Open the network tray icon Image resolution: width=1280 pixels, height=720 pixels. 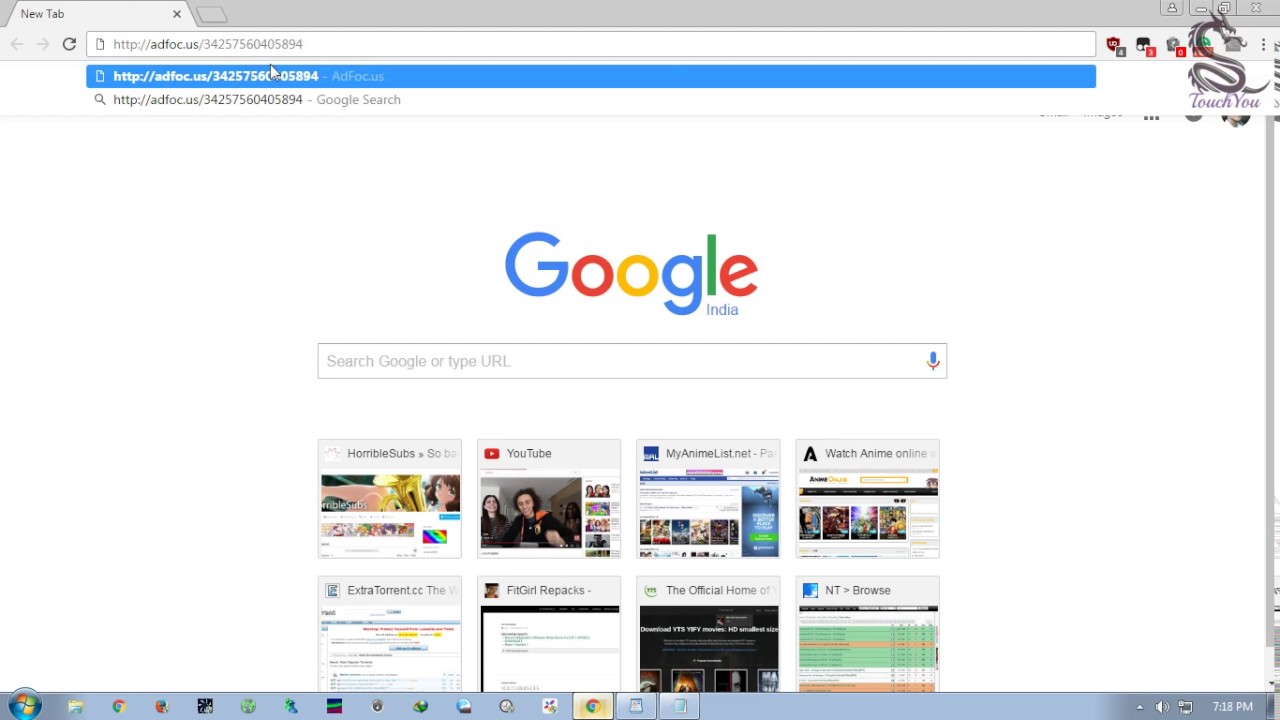click(x=1185, y=707)
